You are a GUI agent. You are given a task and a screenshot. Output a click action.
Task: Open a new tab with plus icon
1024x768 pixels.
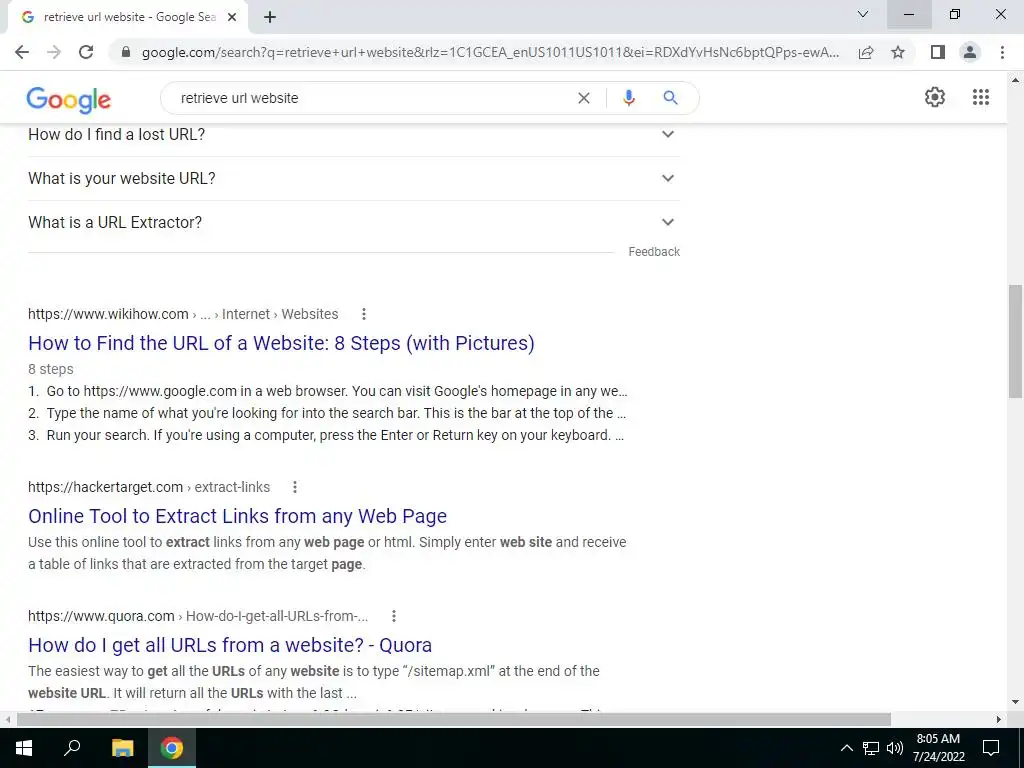tap(270, 17)
